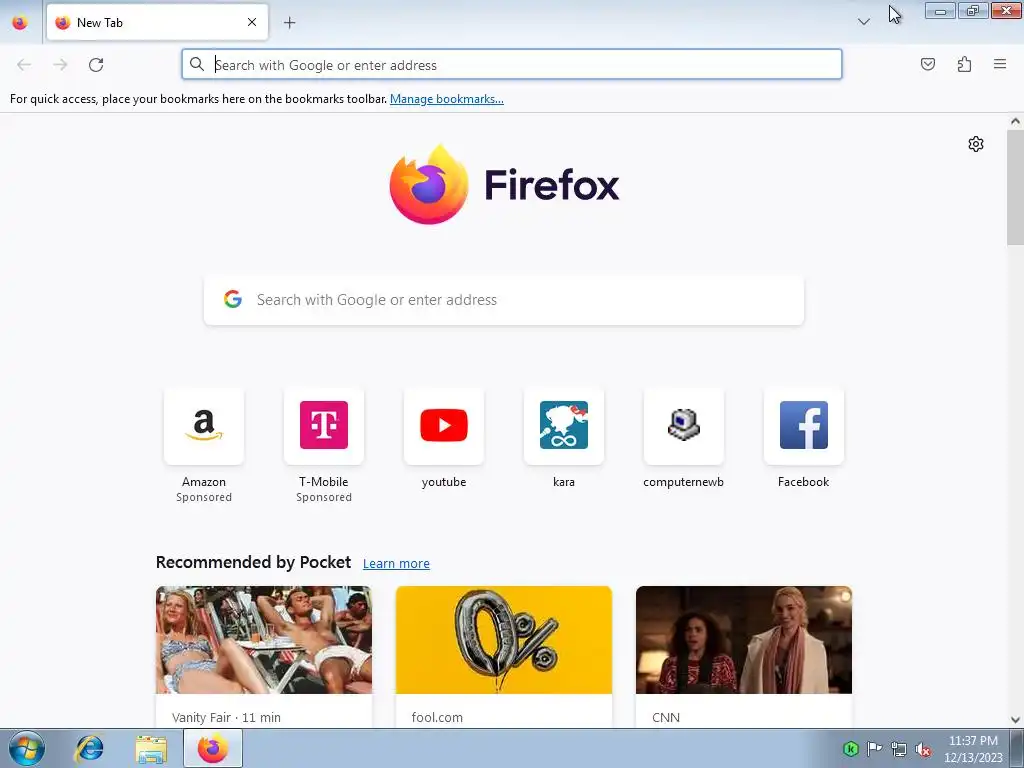Viewport: 1024px width, 768px height.
Task: Click the Pocket Learn more link
Action: 396,564
